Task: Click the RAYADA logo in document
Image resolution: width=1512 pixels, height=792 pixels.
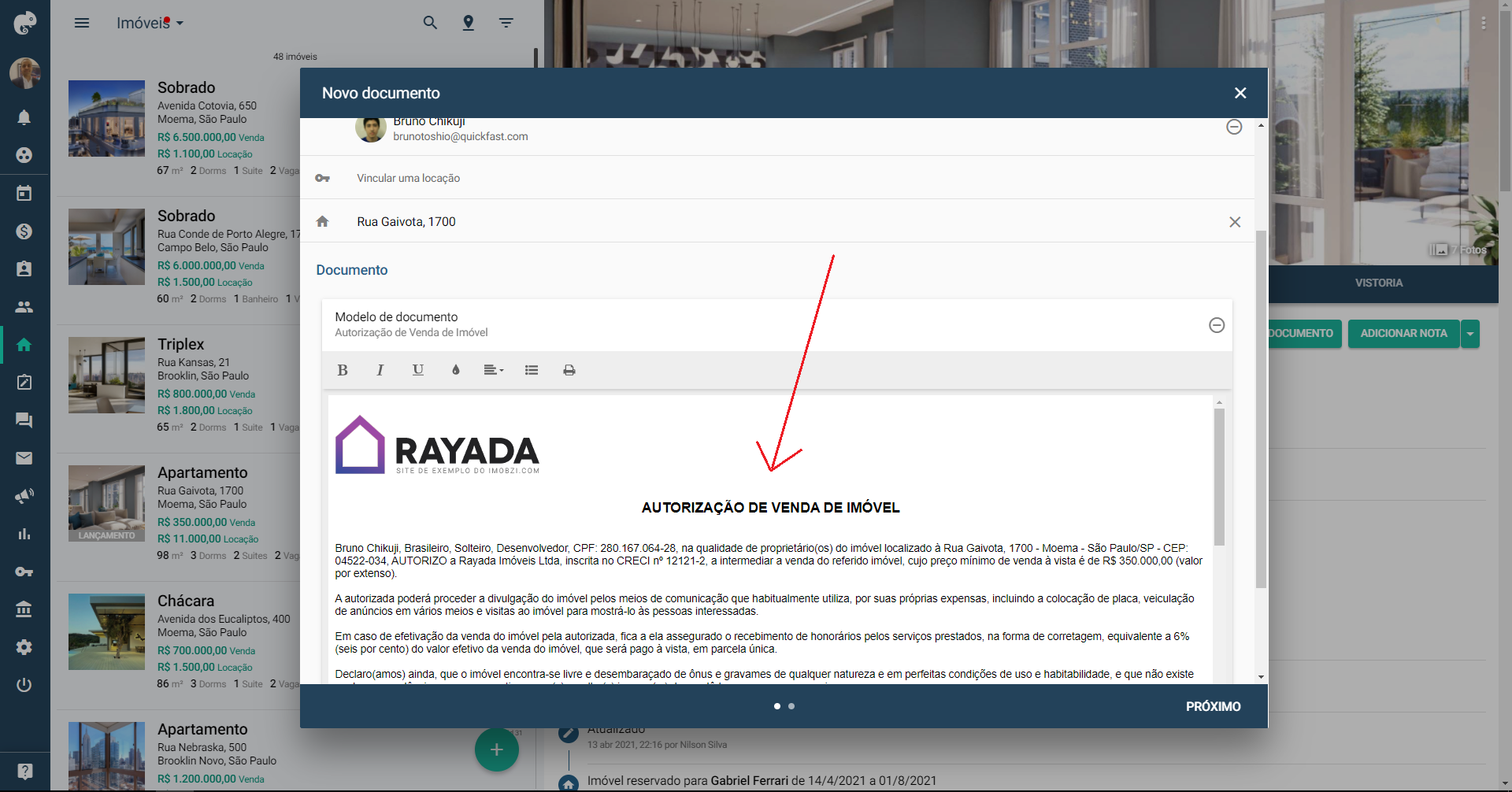Action: tap(438, 445)
